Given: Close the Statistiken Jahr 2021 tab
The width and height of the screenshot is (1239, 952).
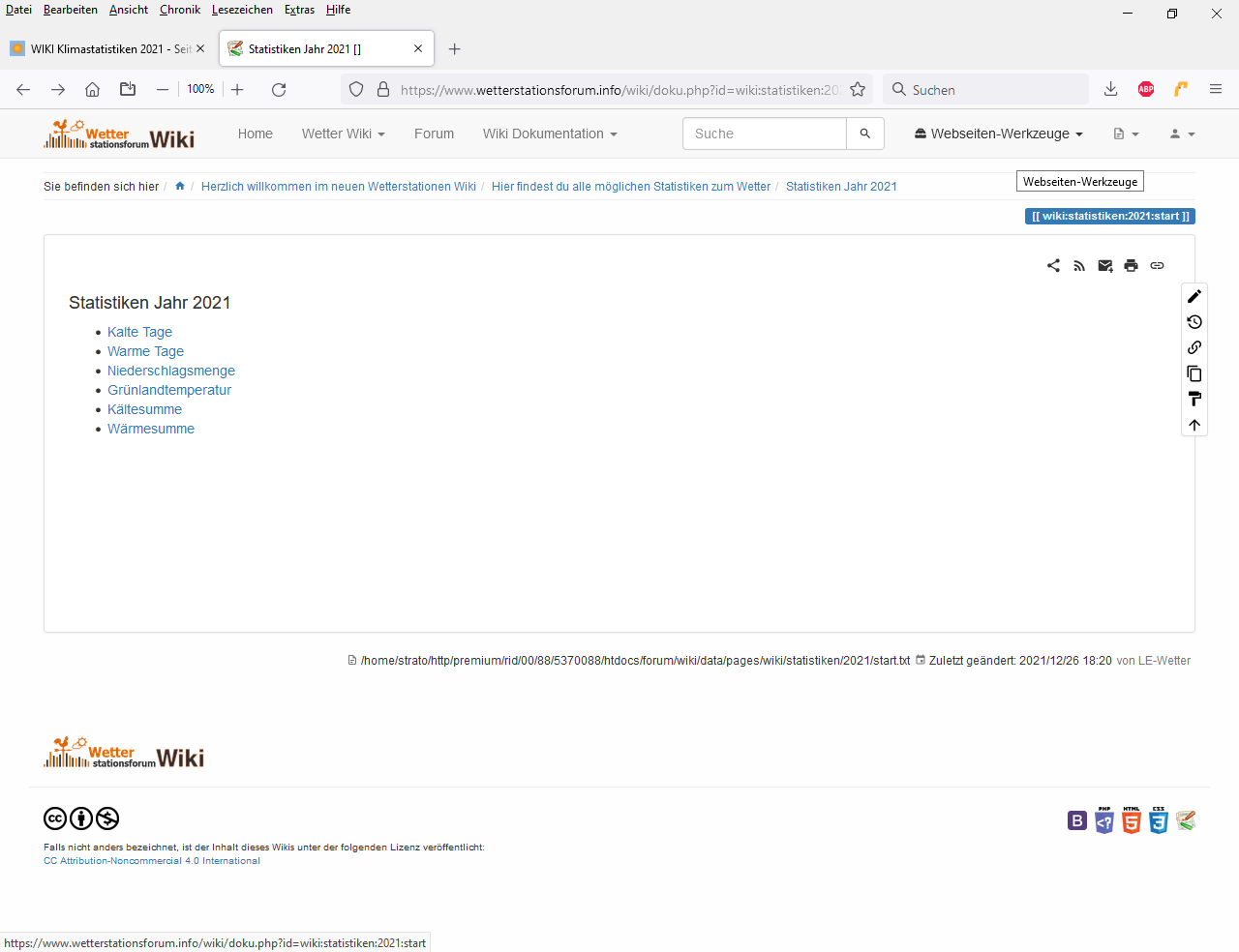Looking at the screenshot, I should click(x=418, y=48).
